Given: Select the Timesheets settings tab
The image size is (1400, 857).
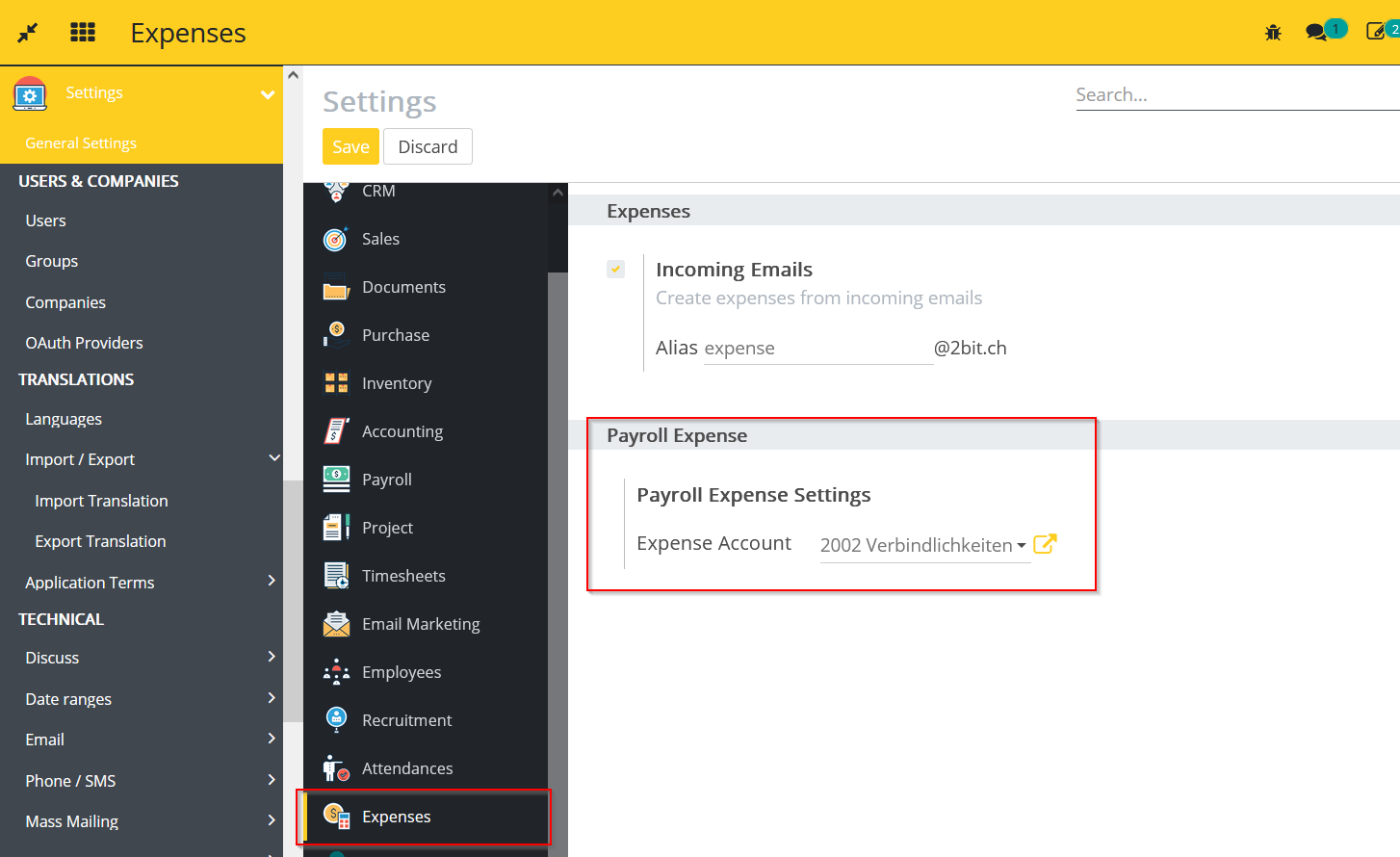Looking at the screenshot, I should point(403,575).
